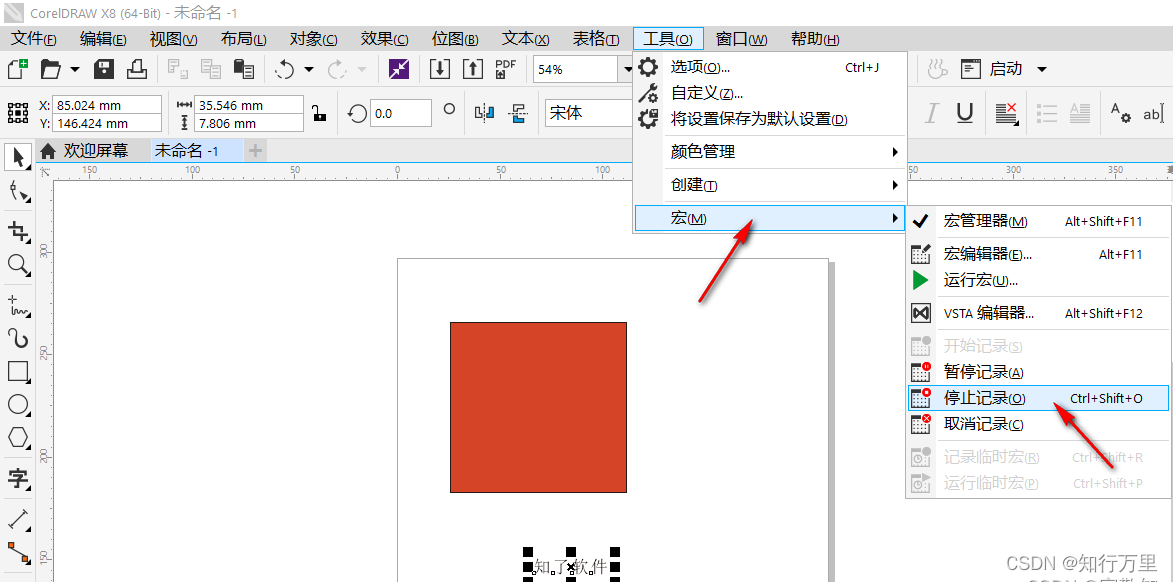Open the 启动 launcher dropdown
1173x582 pixels.
pos(1041,70)
